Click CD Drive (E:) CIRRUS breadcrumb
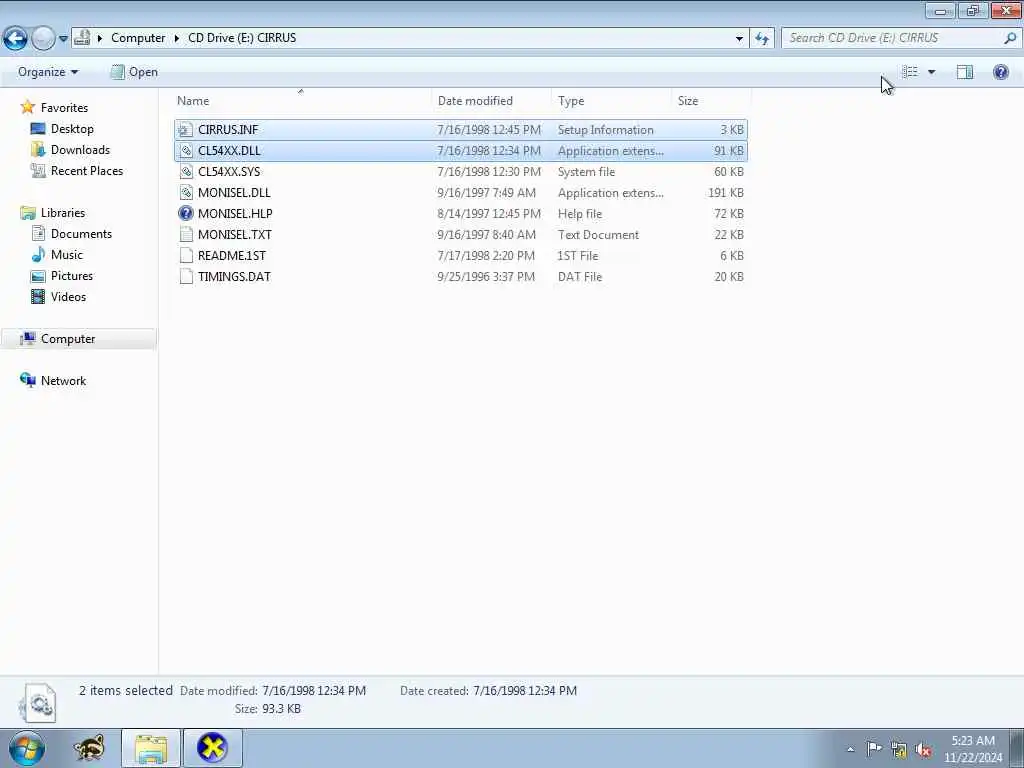This screenshot has height=768, width=1024. (x=242, y=38)
